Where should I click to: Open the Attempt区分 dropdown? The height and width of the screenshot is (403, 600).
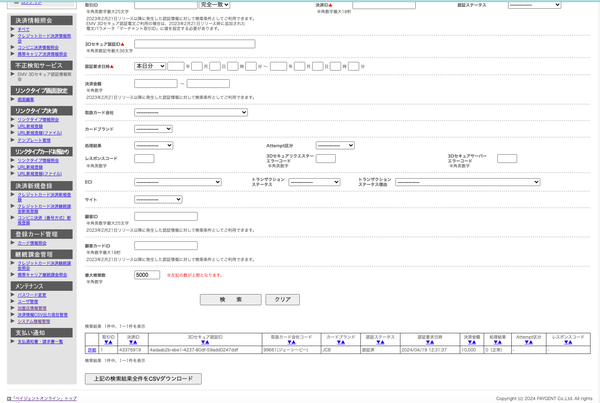335,145
